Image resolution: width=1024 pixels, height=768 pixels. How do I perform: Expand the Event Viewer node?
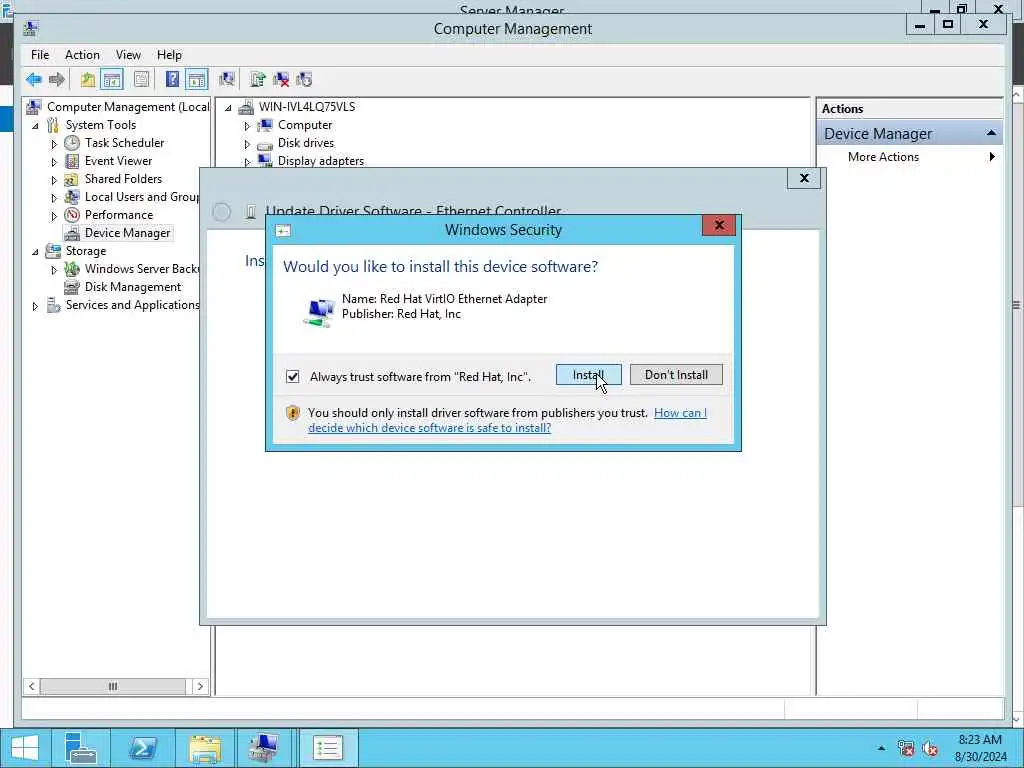54,161
